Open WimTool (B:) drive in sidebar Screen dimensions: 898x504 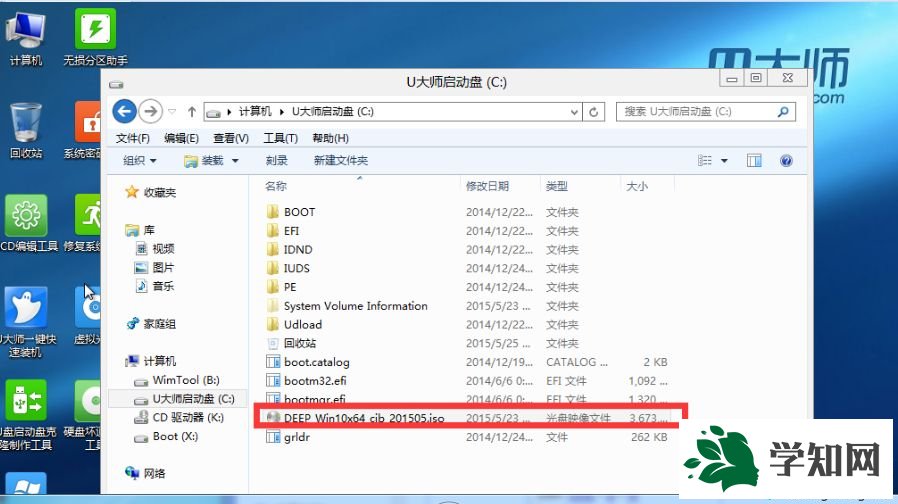[177, 380]
